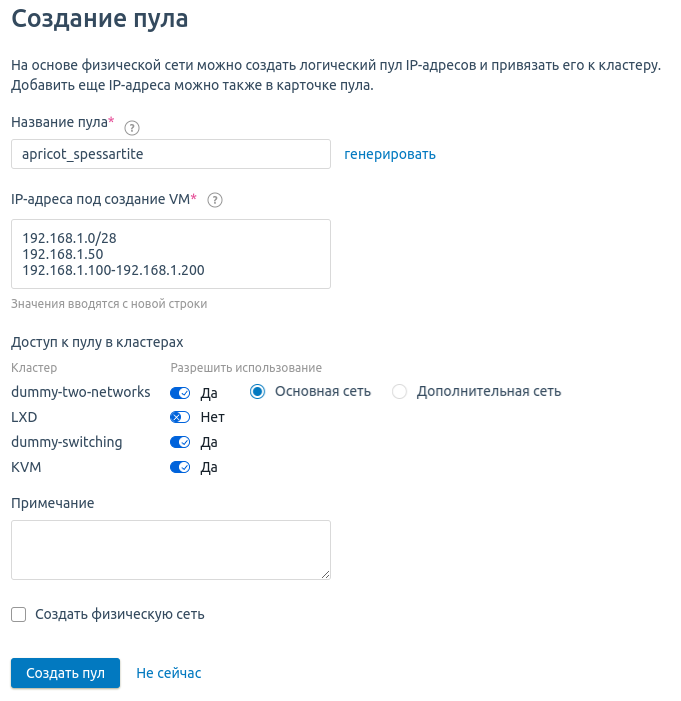
Task: Click the 192.168.1.0/28 line in IP field
Action: pos(70,238)
